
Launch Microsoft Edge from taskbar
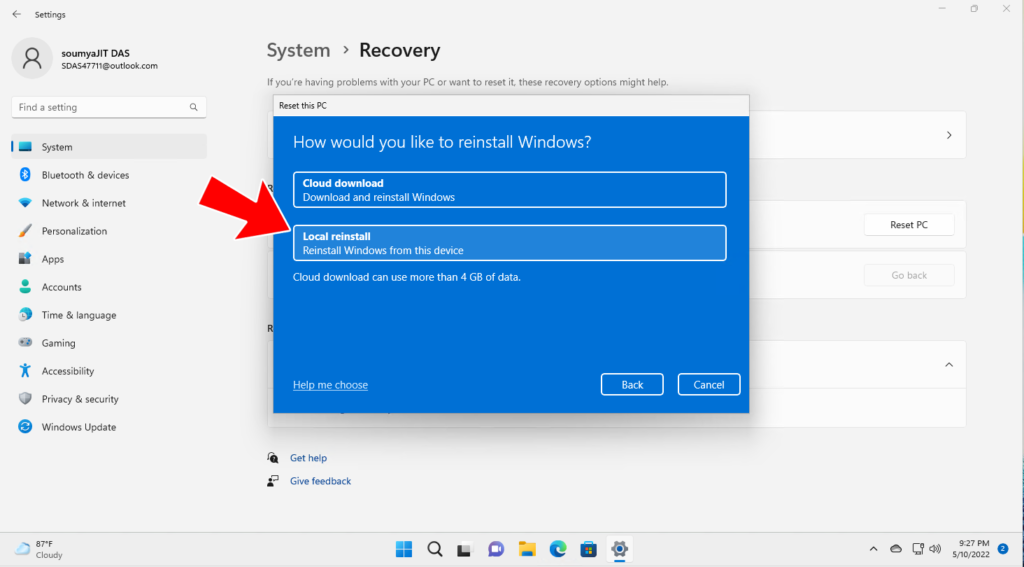click(x=558, y=549)
